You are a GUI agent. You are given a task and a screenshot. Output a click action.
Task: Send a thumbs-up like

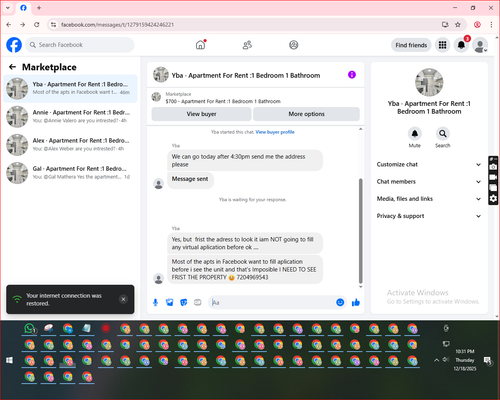[356, 302]
